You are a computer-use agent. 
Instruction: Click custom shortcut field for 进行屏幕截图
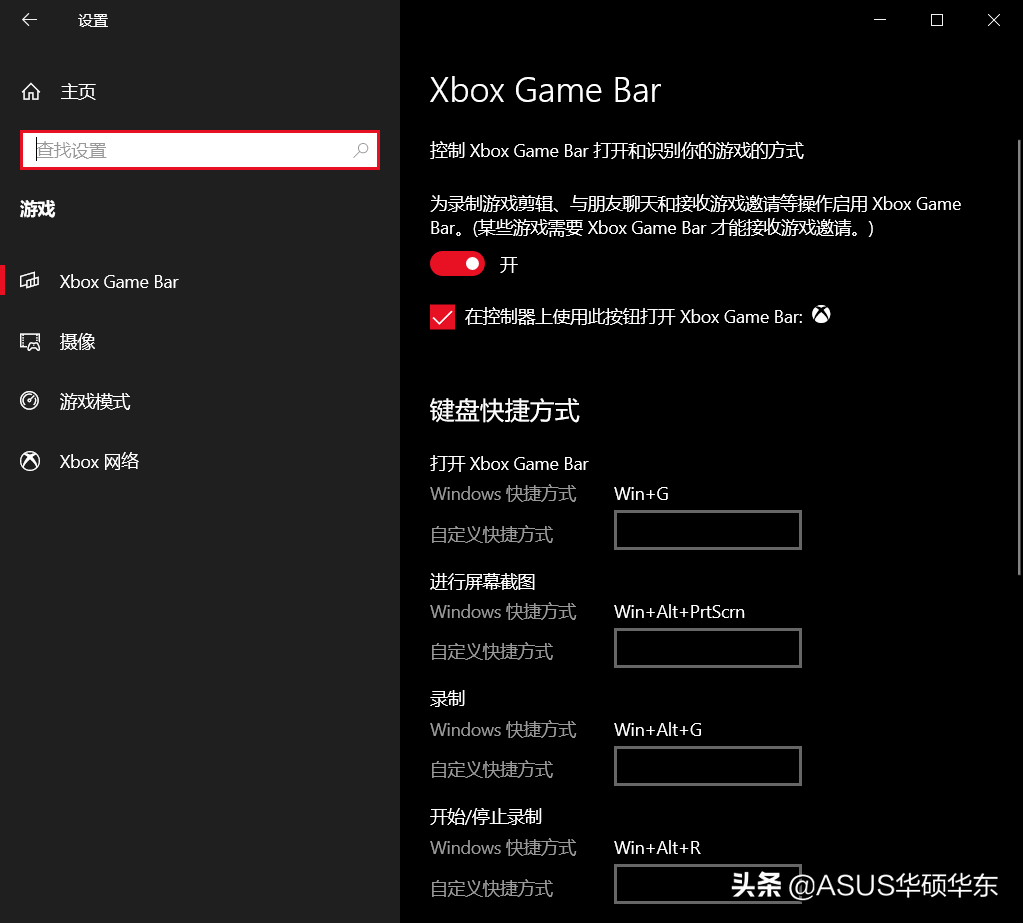(x=708, y=648)
